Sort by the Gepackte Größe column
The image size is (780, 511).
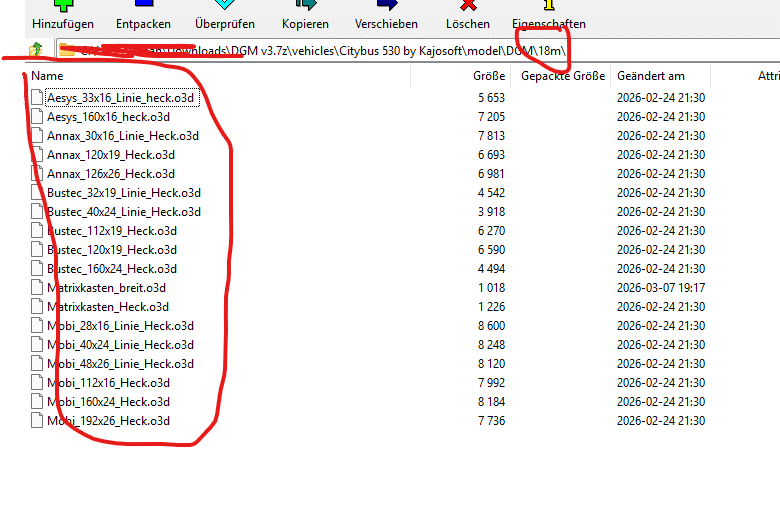pyautogui.click(x=563, y=76)
